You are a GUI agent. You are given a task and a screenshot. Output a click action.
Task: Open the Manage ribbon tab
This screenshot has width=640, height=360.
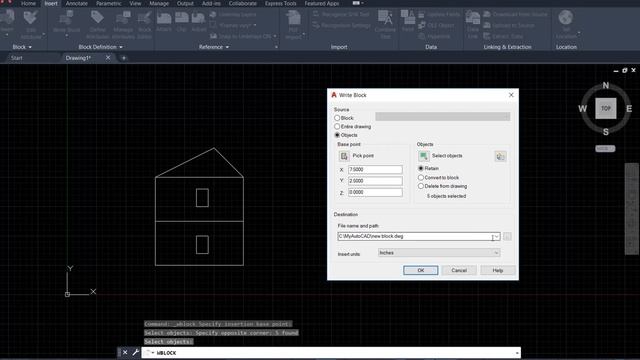tap(159, 3)
